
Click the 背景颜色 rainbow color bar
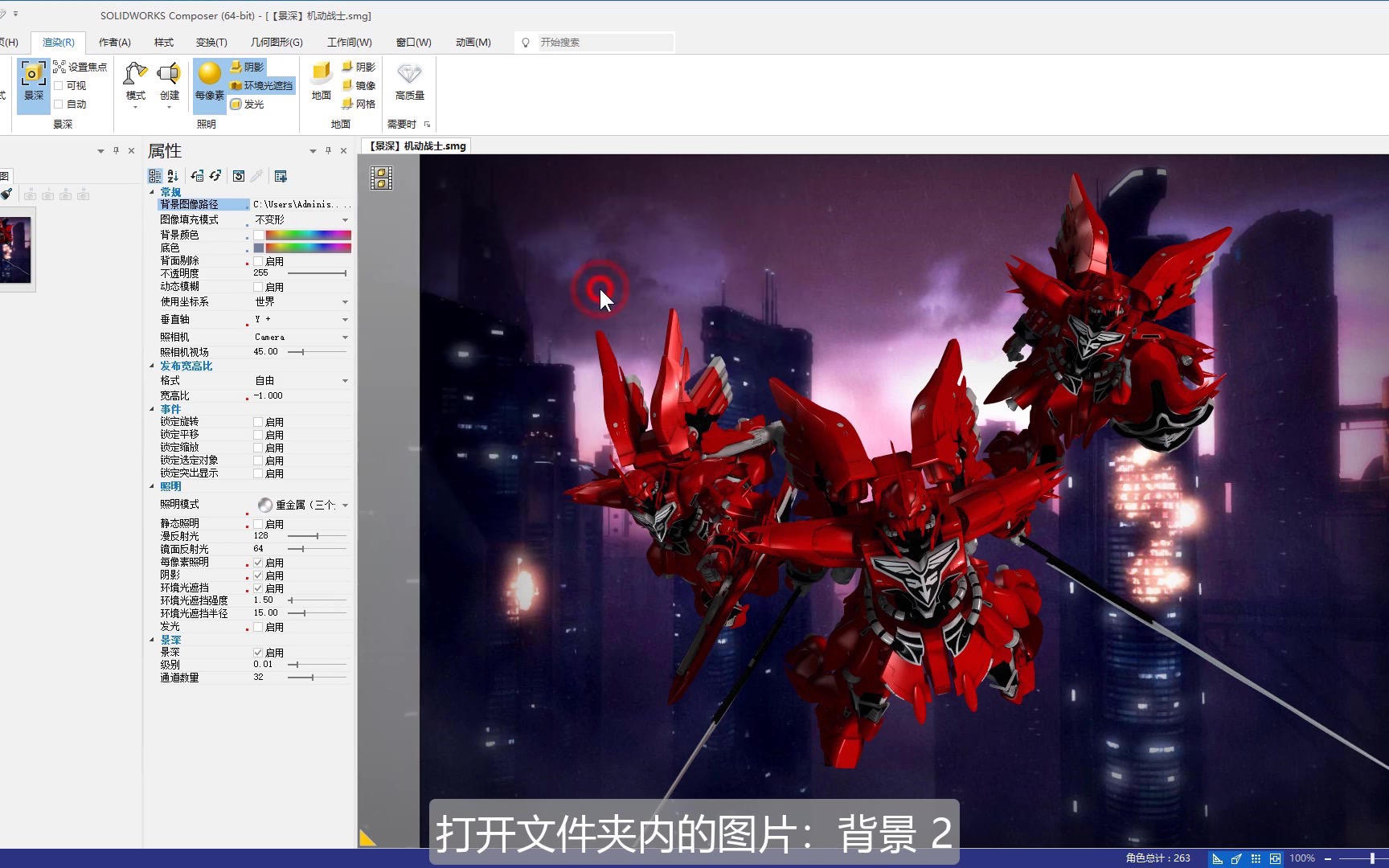(309, 235)
